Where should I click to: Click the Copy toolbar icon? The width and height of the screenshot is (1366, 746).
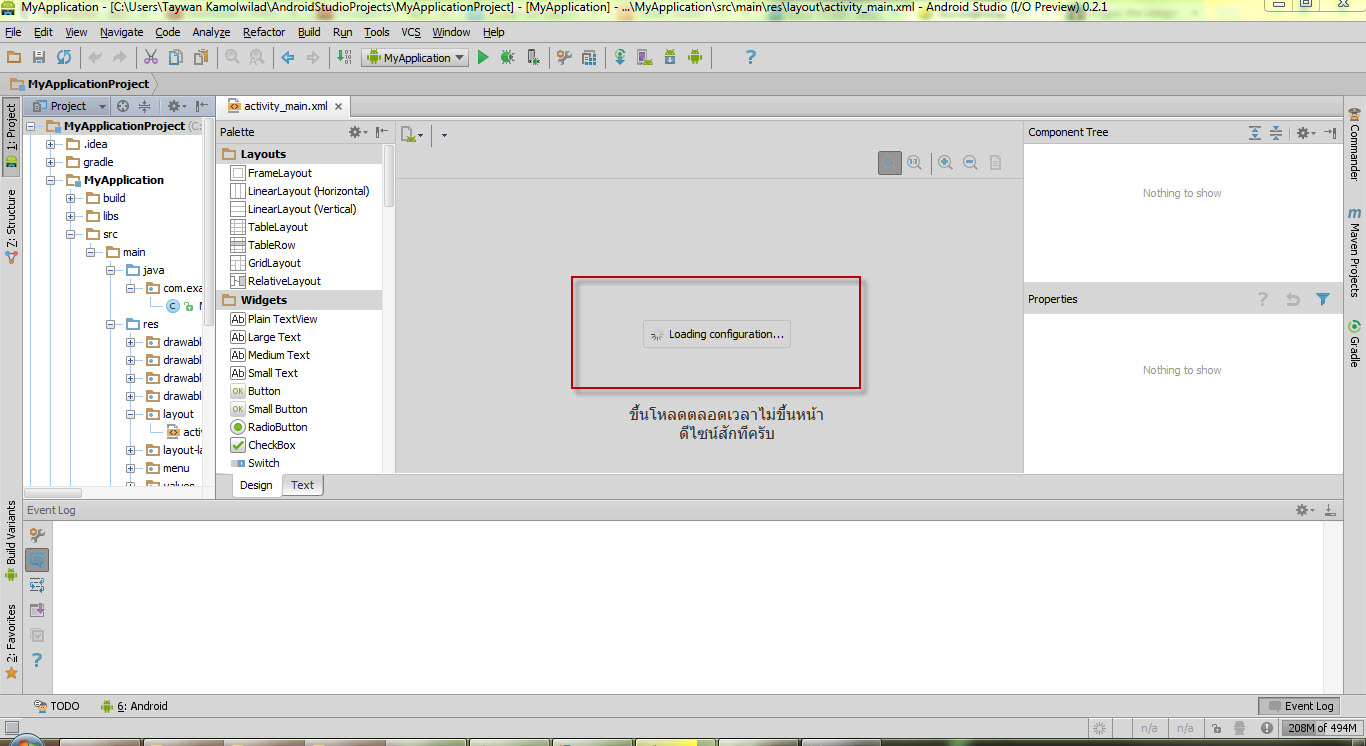point(176,58)
